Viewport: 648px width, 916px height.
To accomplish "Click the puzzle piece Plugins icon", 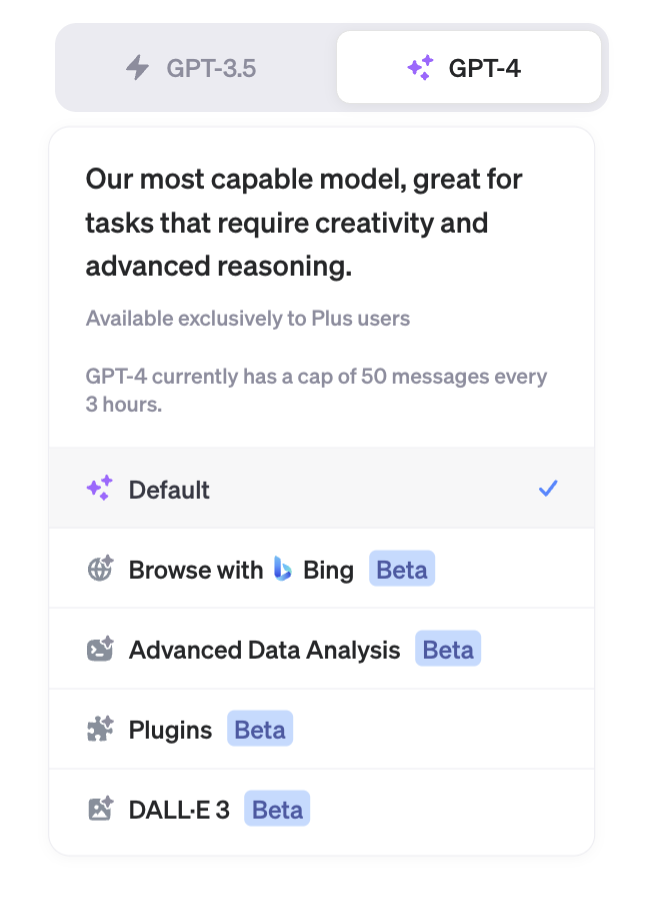I will point(99,730).
